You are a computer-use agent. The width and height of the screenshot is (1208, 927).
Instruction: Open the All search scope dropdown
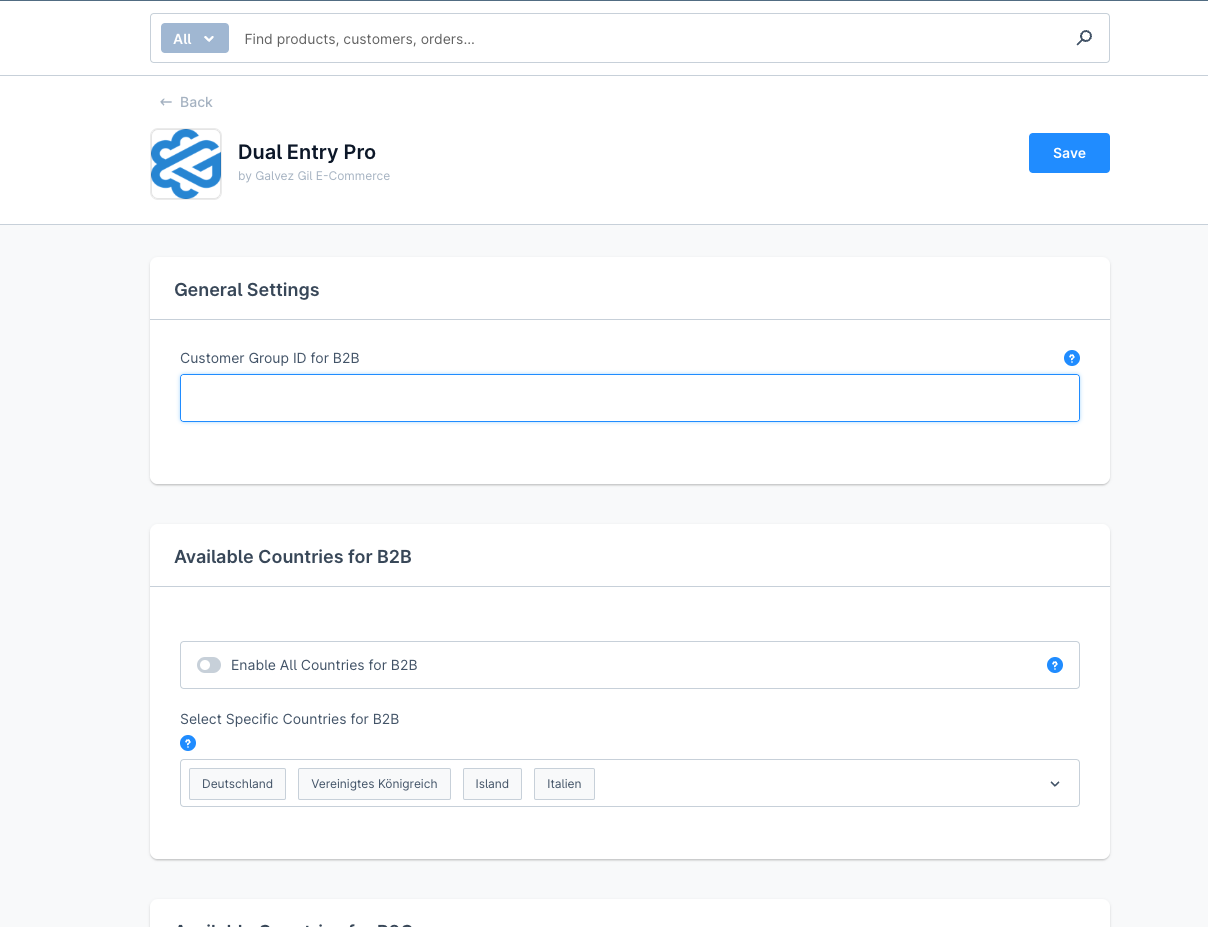pos(195,39)
